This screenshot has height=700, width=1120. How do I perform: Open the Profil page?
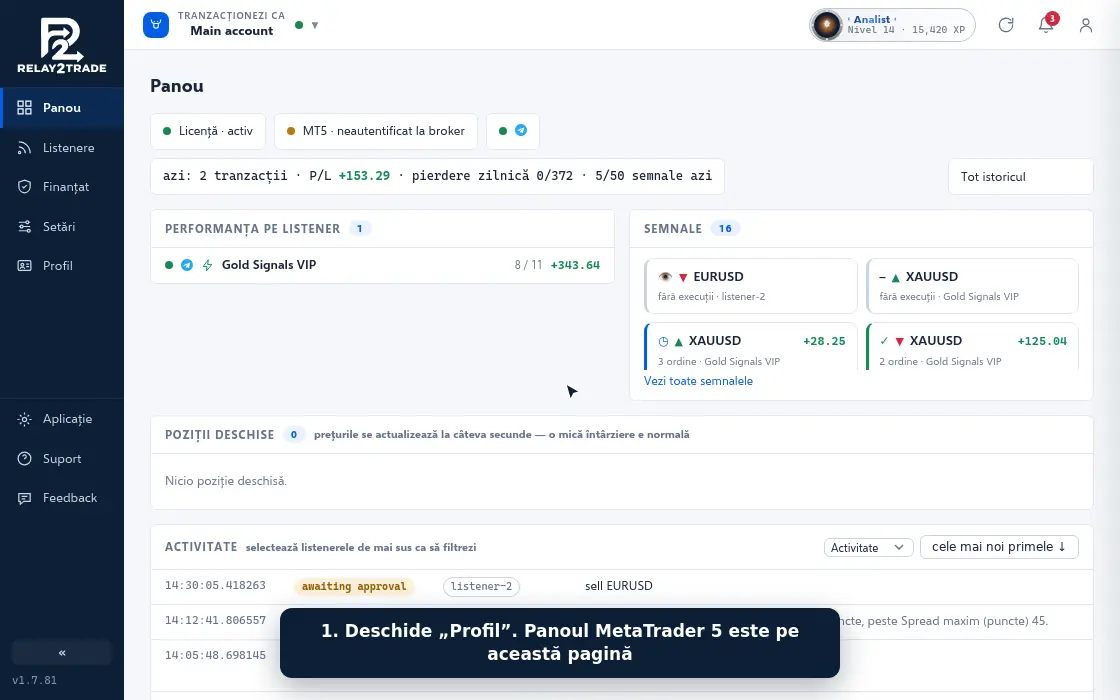coord(61,266)
